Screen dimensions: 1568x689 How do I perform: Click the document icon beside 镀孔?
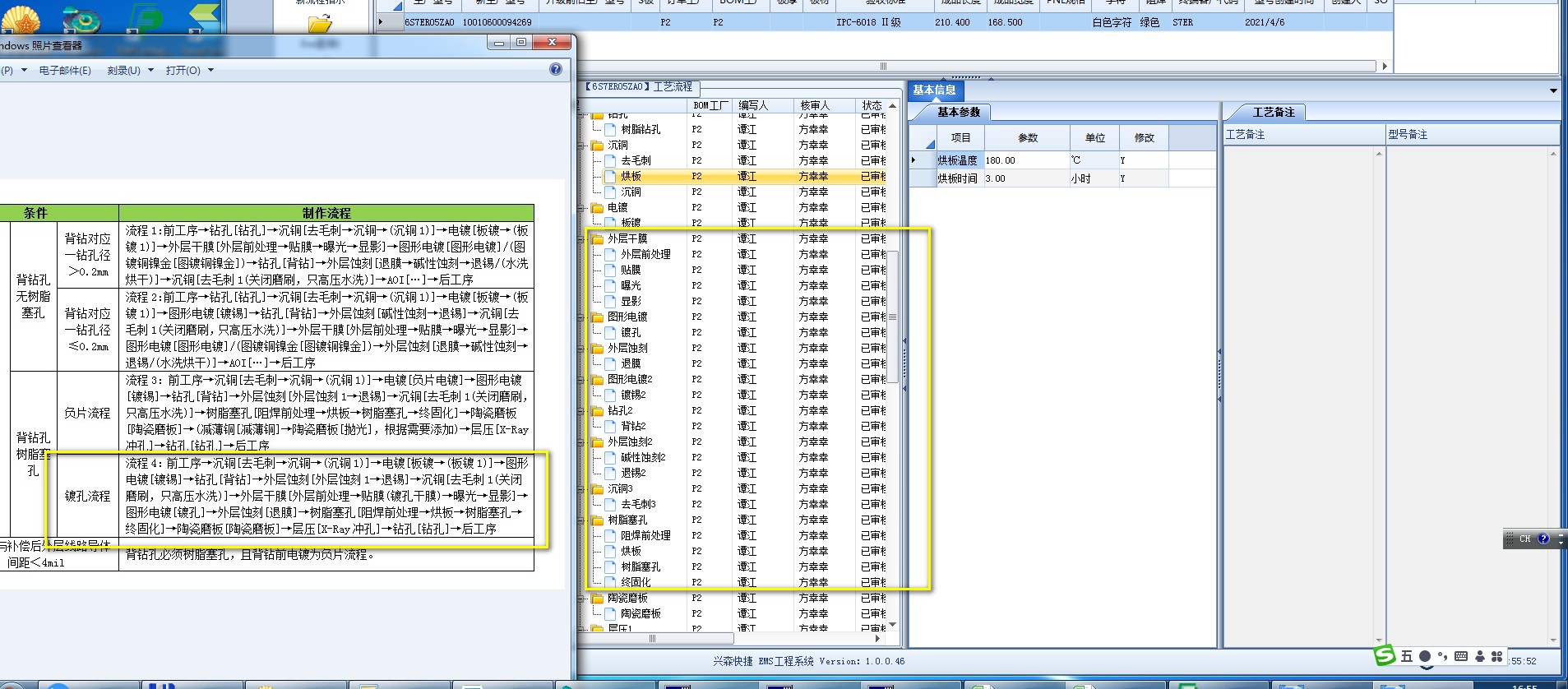point(610,332)
